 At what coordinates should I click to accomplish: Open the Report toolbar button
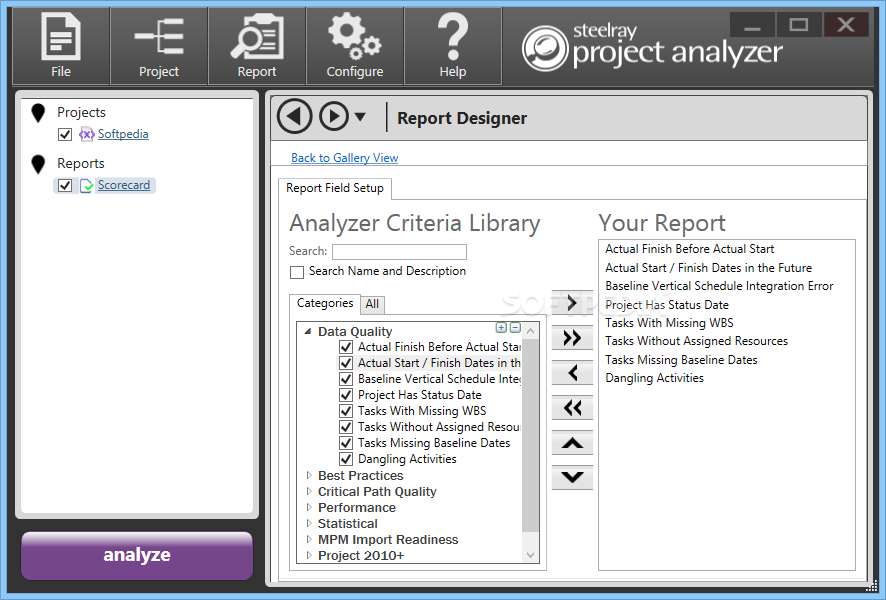click(257, 46)
